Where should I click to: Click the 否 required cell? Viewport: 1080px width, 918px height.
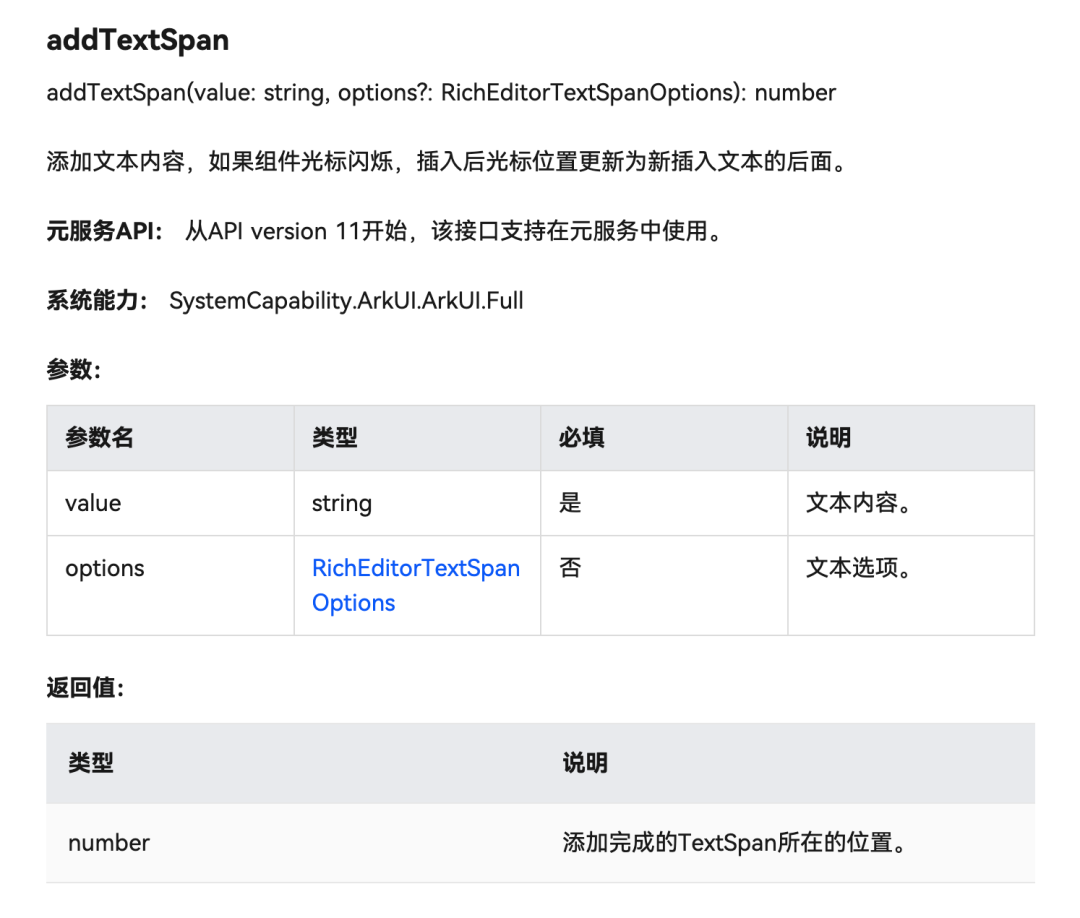coord(570,568)
